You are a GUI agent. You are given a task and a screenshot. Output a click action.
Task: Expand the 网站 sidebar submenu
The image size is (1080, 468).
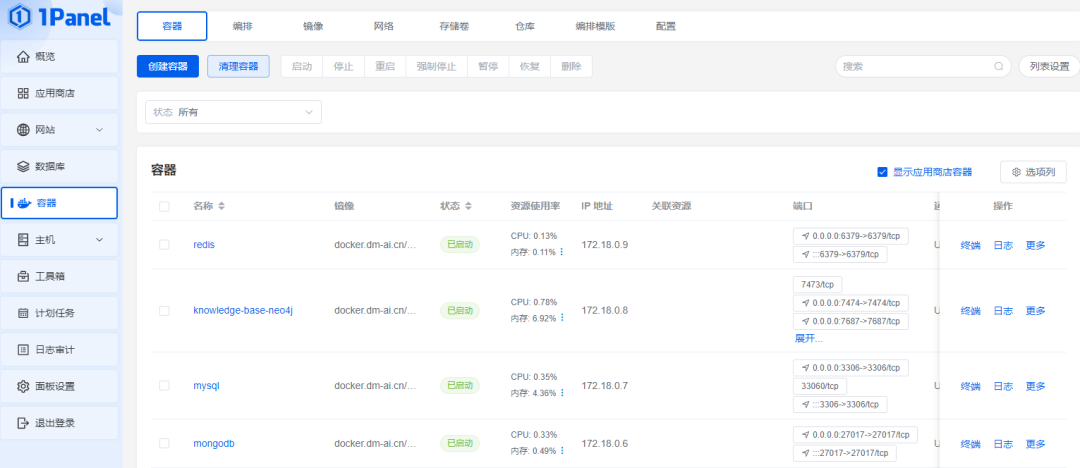coord(99,130)
